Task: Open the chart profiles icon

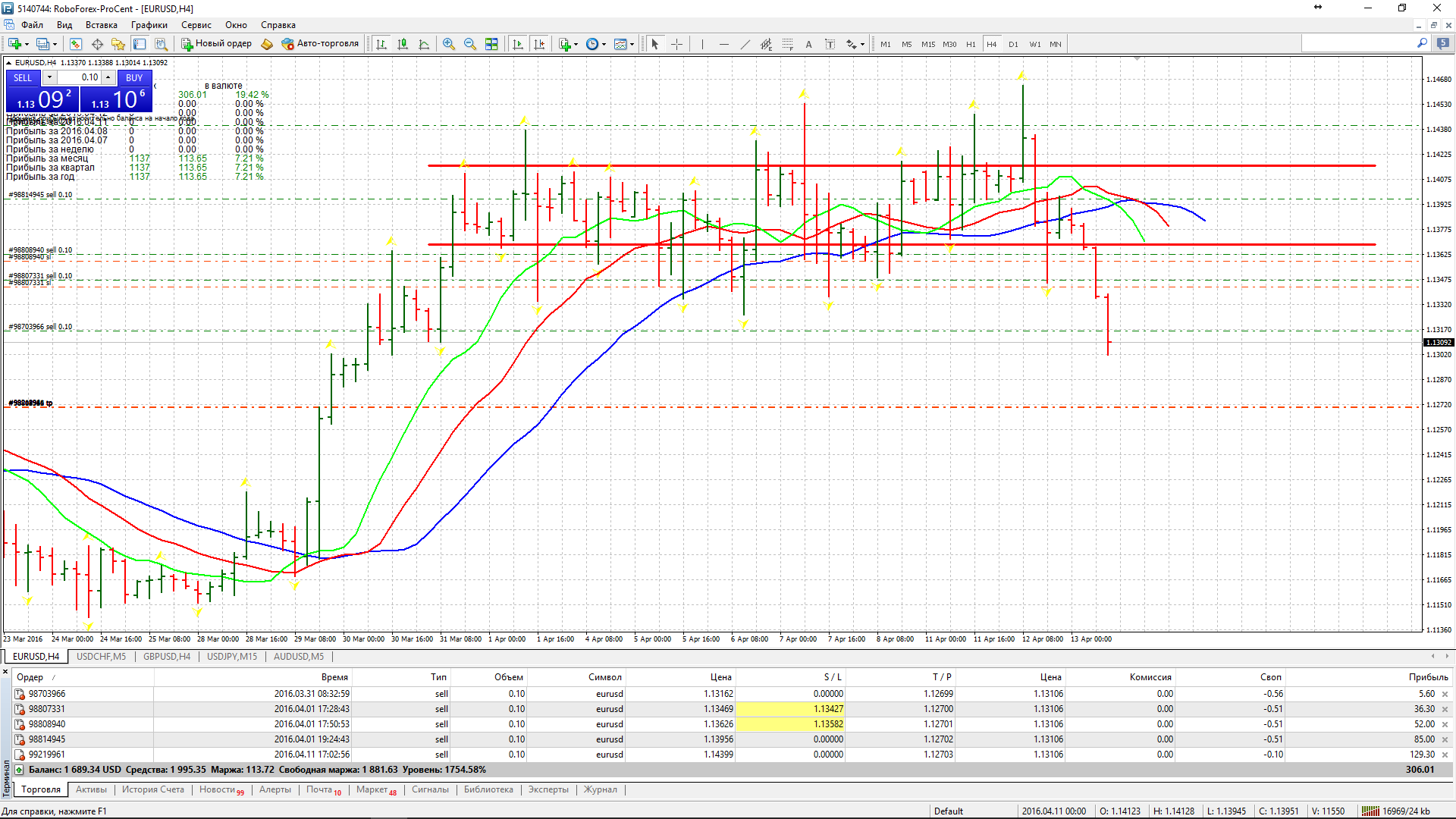Action: 42,44
